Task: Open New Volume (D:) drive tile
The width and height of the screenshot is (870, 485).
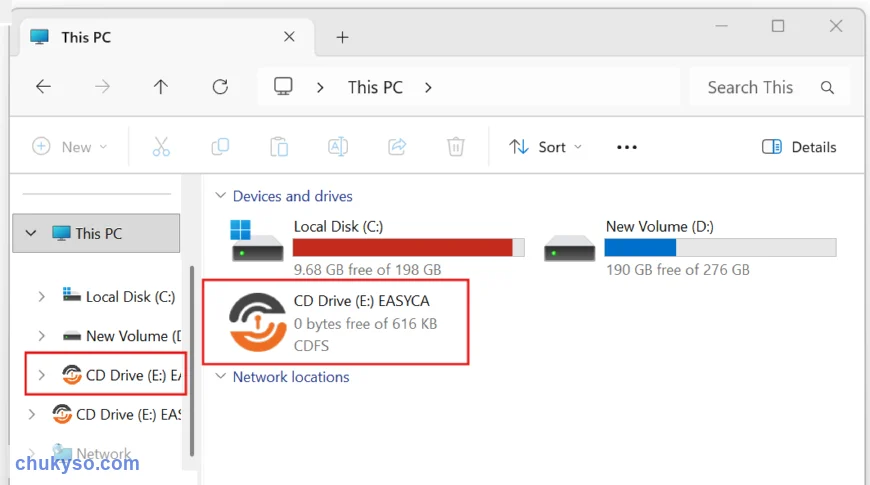Action: (690, 247)
